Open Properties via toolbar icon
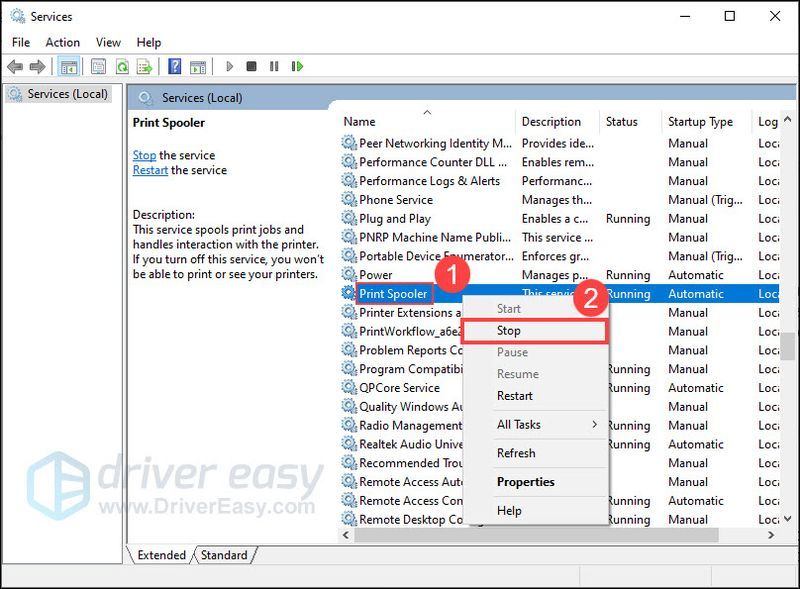Image resolution: width=800 pixels, height=589 pixels. point(98,67)
